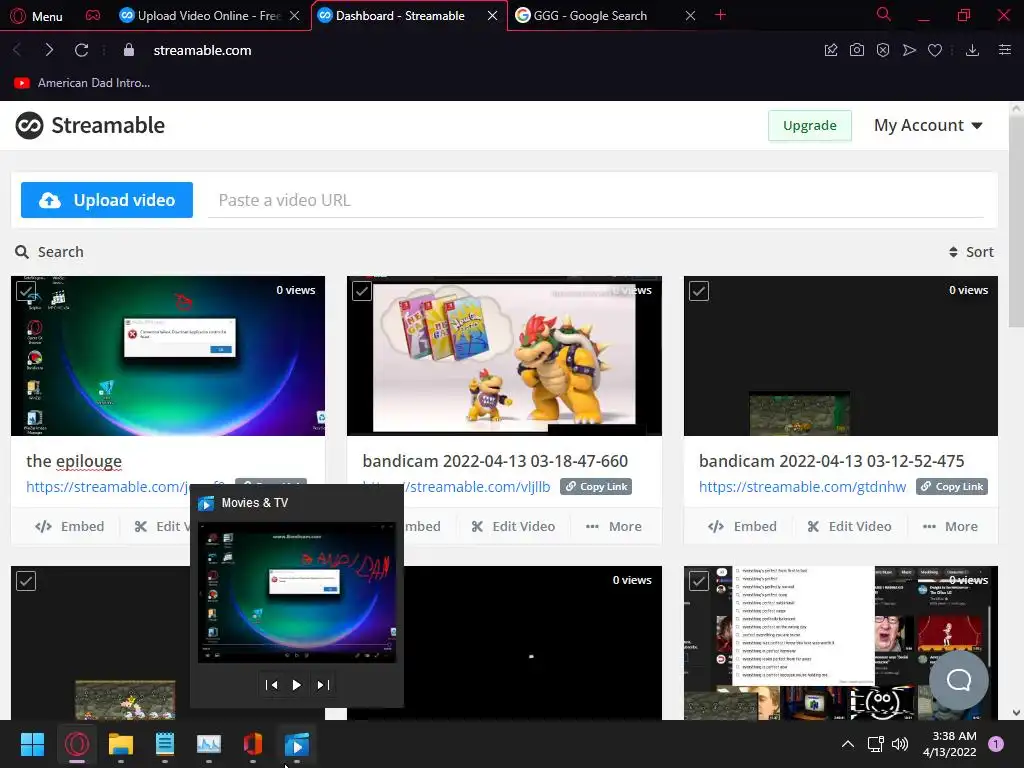This screenshot has width=1024, height=768.
Task: Tick checkbox on the collage video thumbnail
Action: point(699,581)
